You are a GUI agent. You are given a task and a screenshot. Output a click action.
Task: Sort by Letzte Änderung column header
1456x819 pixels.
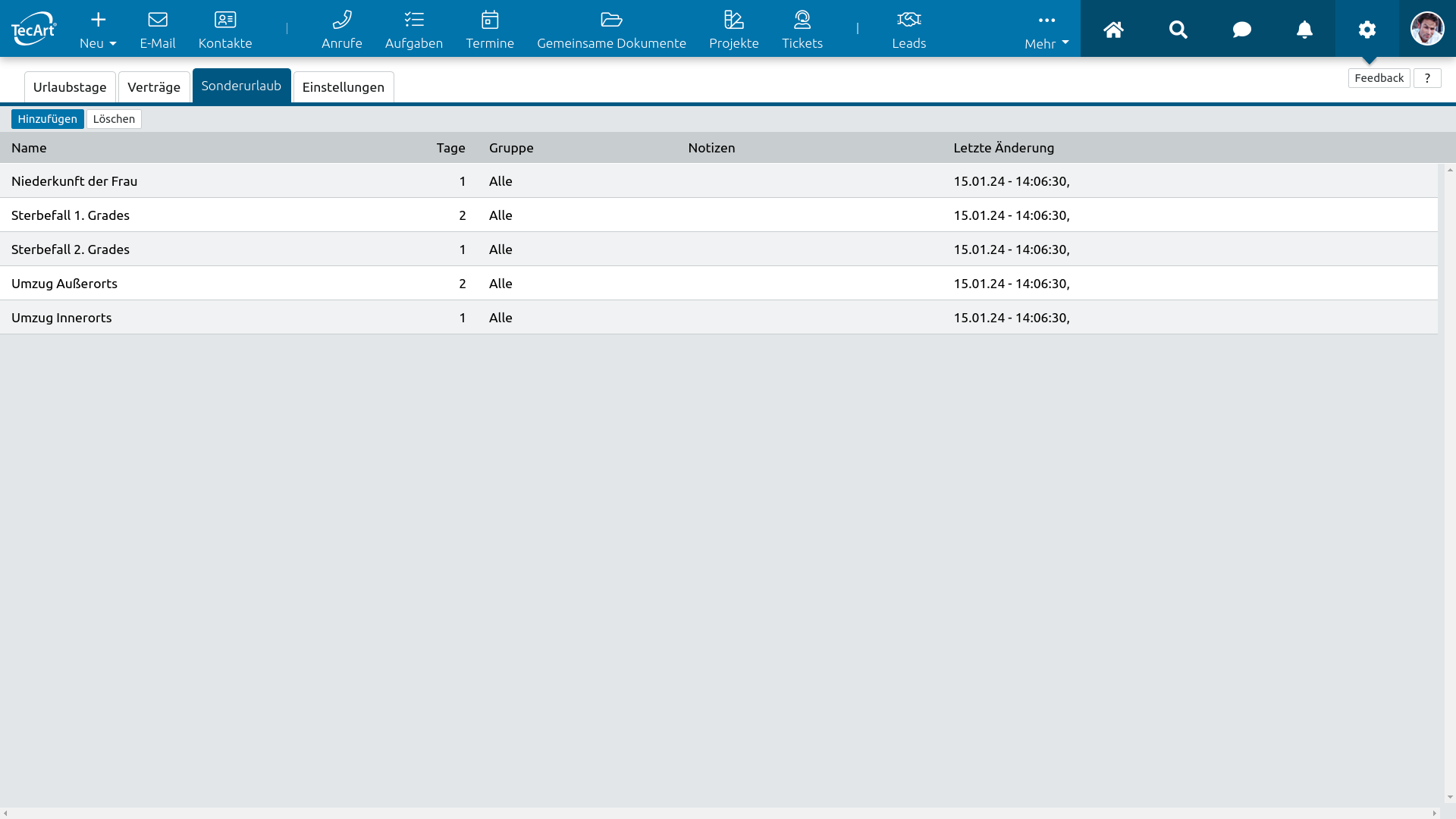click(1003, 148)
